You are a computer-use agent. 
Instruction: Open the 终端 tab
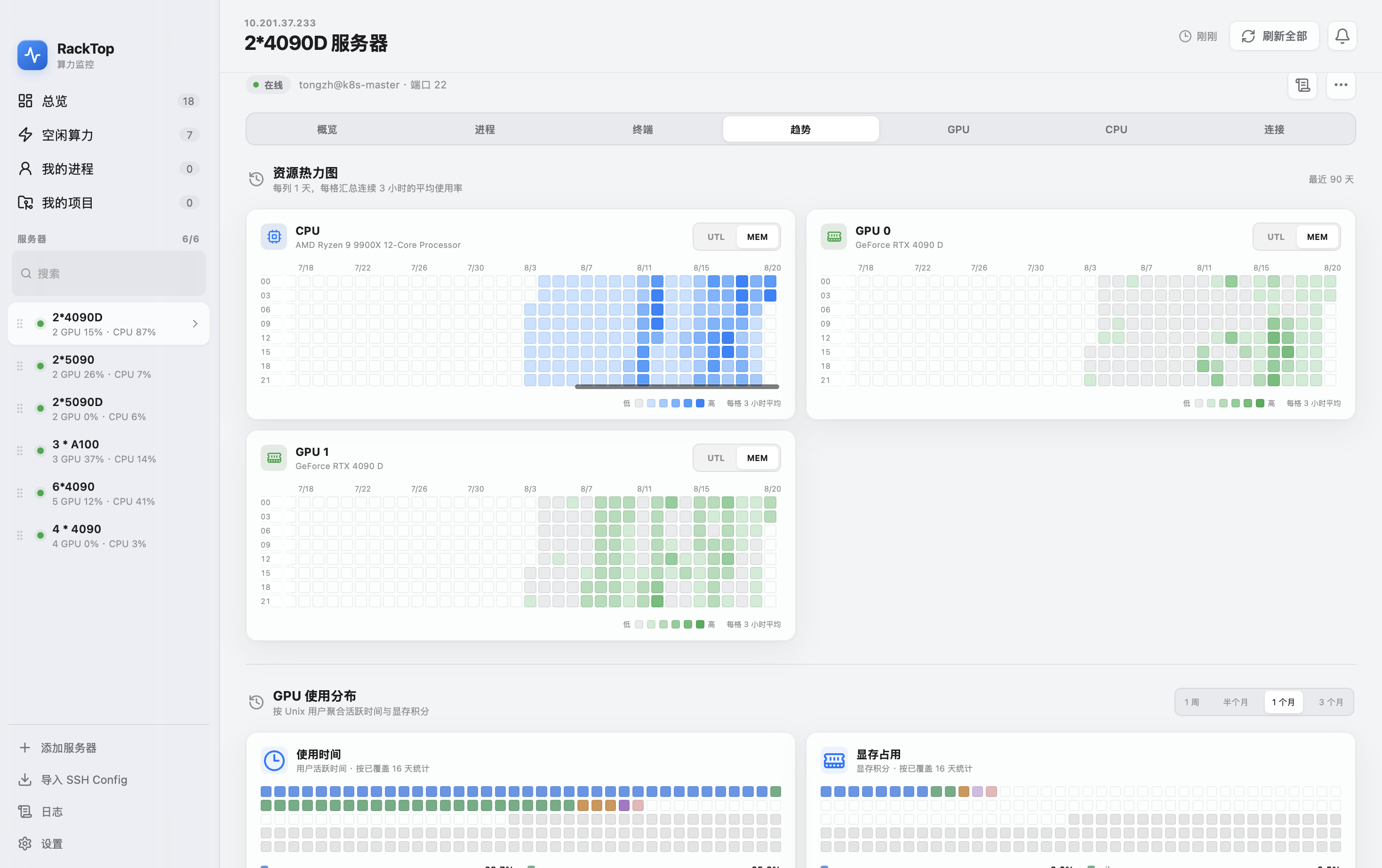tap(643, 129)
